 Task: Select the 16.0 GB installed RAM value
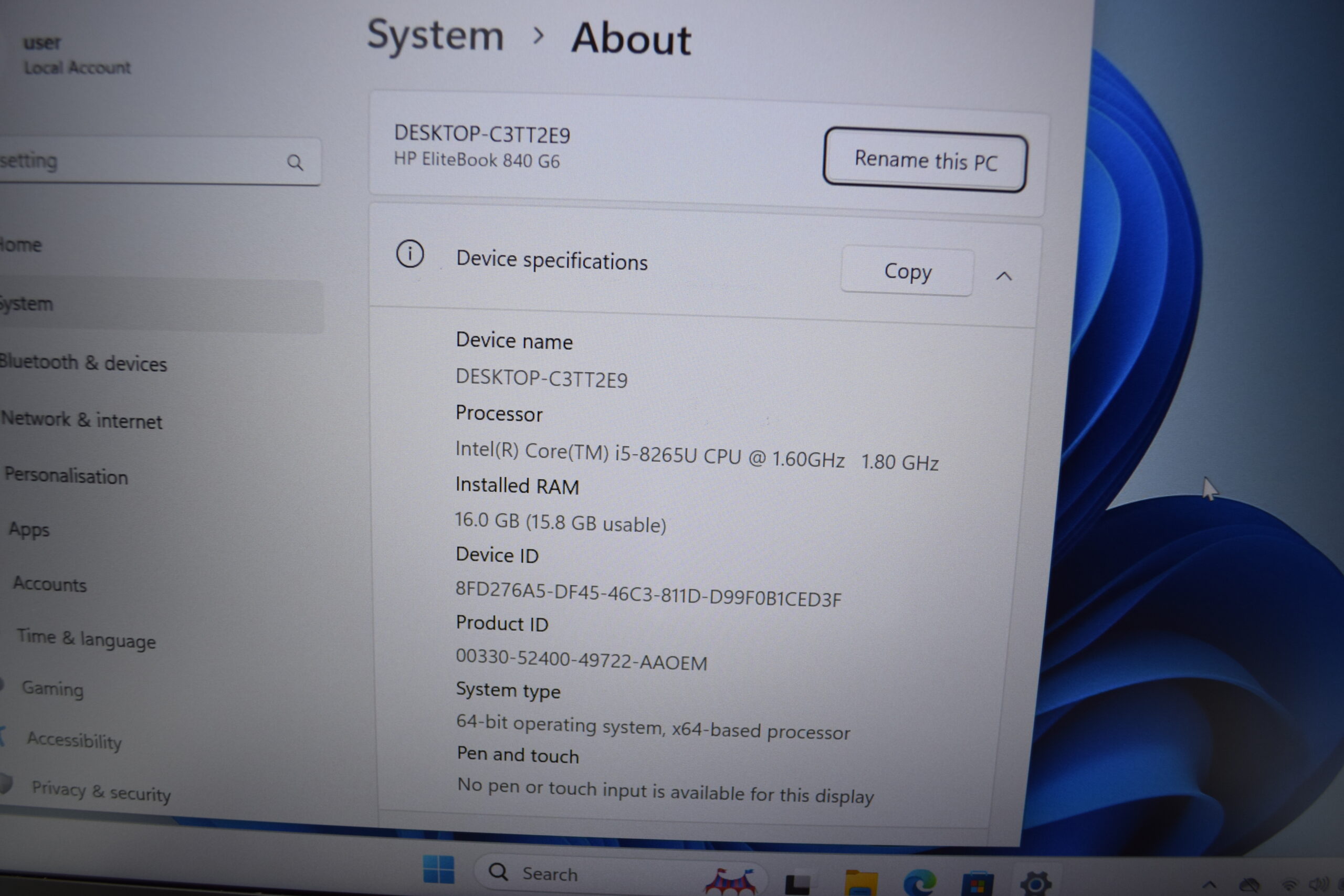[560, 522]
